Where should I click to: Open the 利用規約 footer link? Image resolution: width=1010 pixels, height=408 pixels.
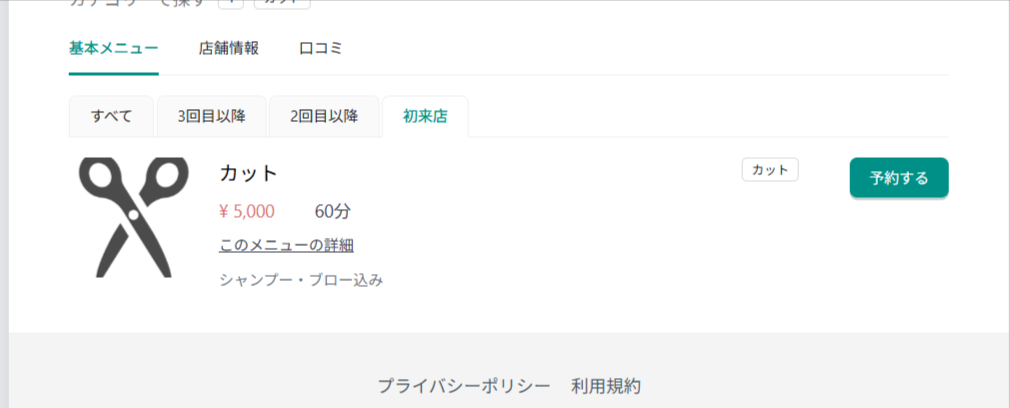pos(606,385)
